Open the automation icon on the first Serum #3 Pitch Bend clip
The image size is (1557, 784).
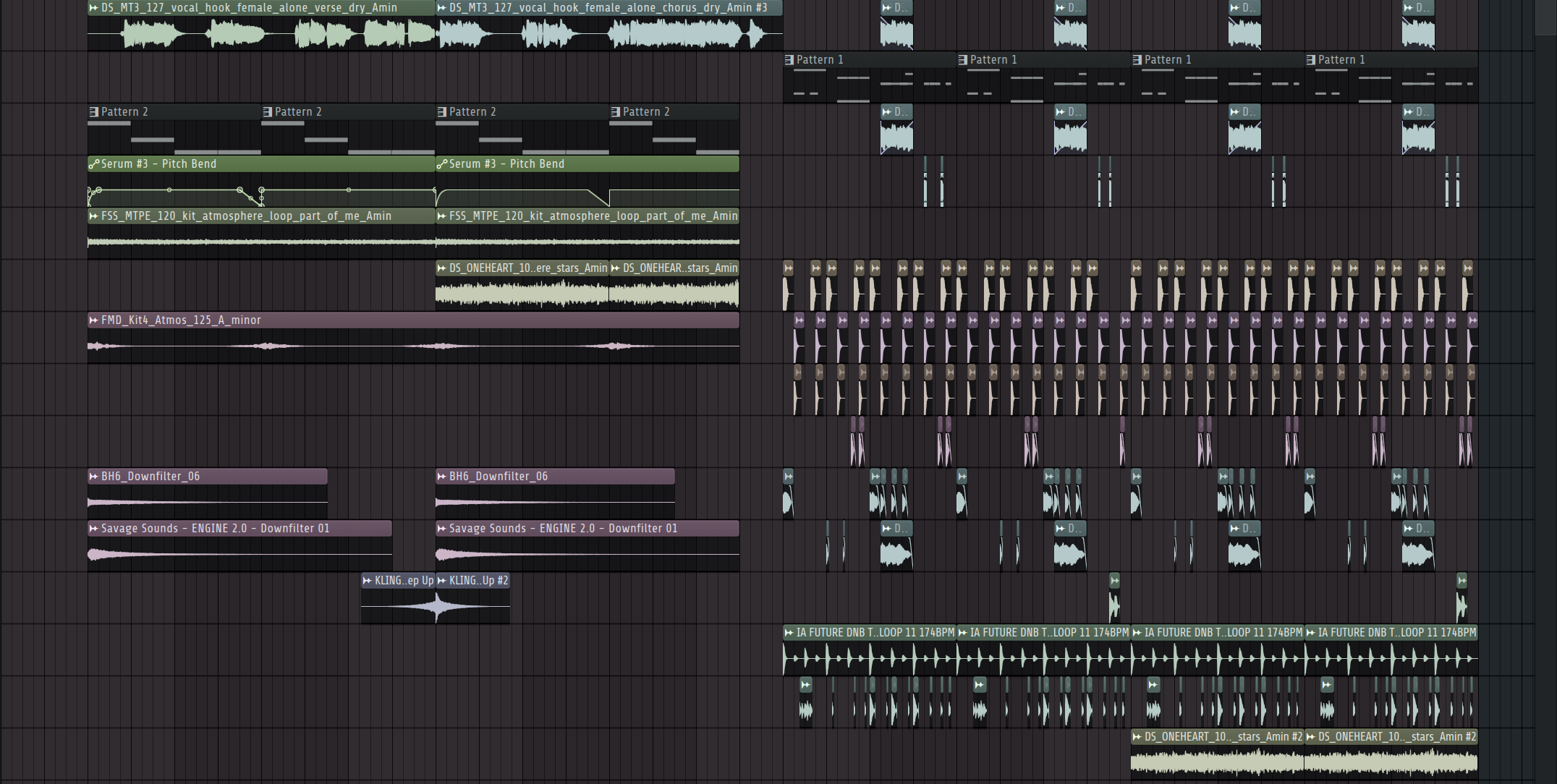click(x=93, y=164)
